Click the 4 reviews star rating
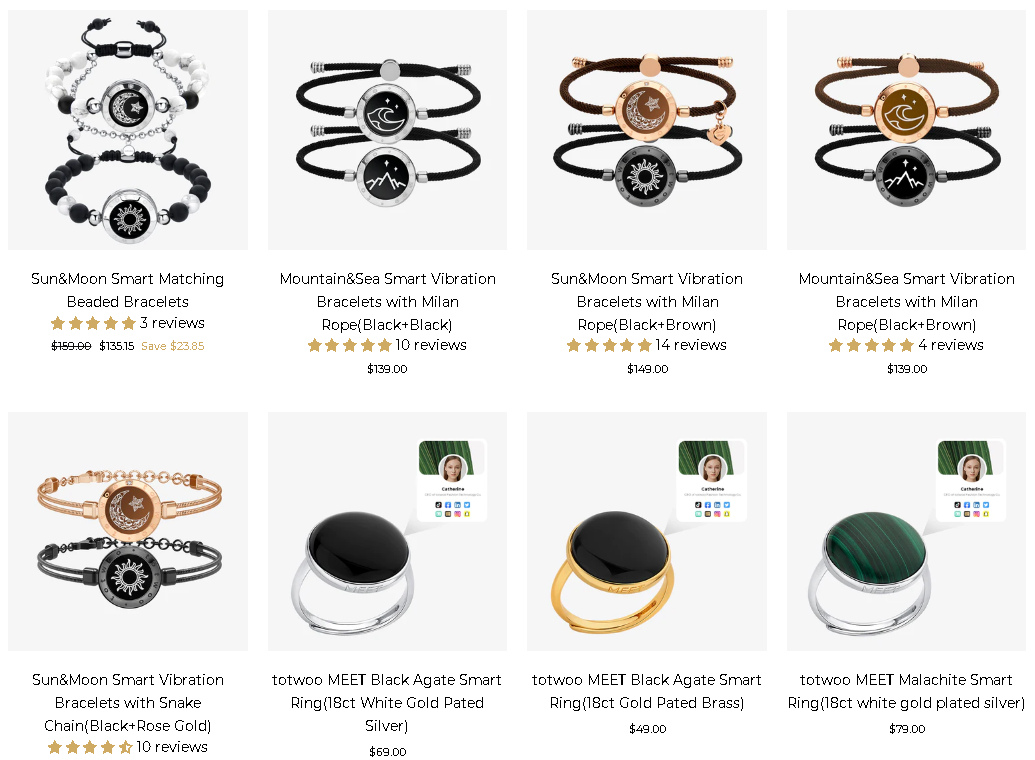The width and height of the screenshot is (1035, 760). [x=871, y=345]
